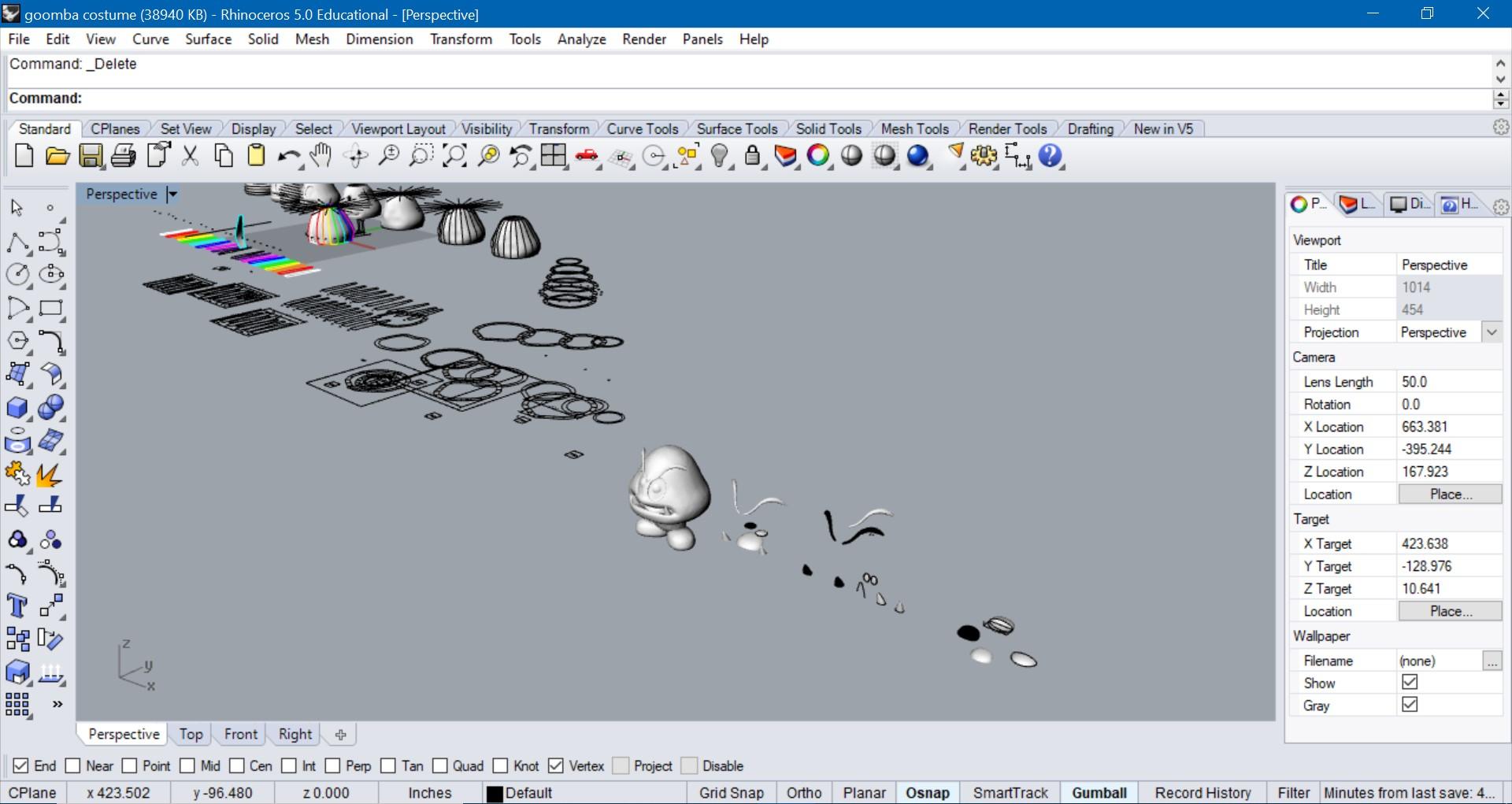Select the Pan view hand tool
Image resolution: width=1512 pixels, height=804 pixels.
(321, 156)
